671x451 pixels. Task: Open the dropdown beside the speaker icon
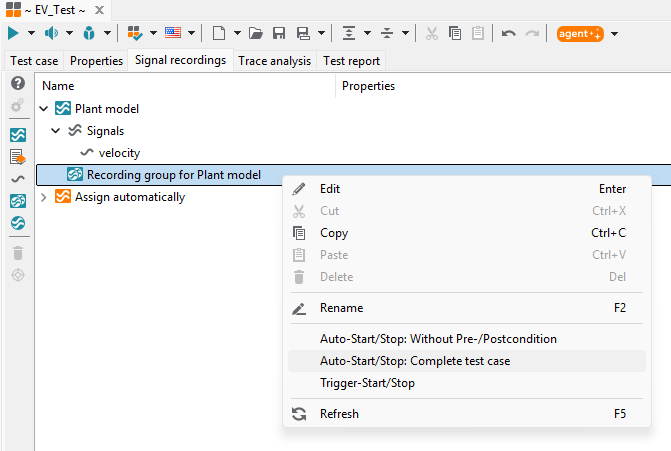[69, 33]
